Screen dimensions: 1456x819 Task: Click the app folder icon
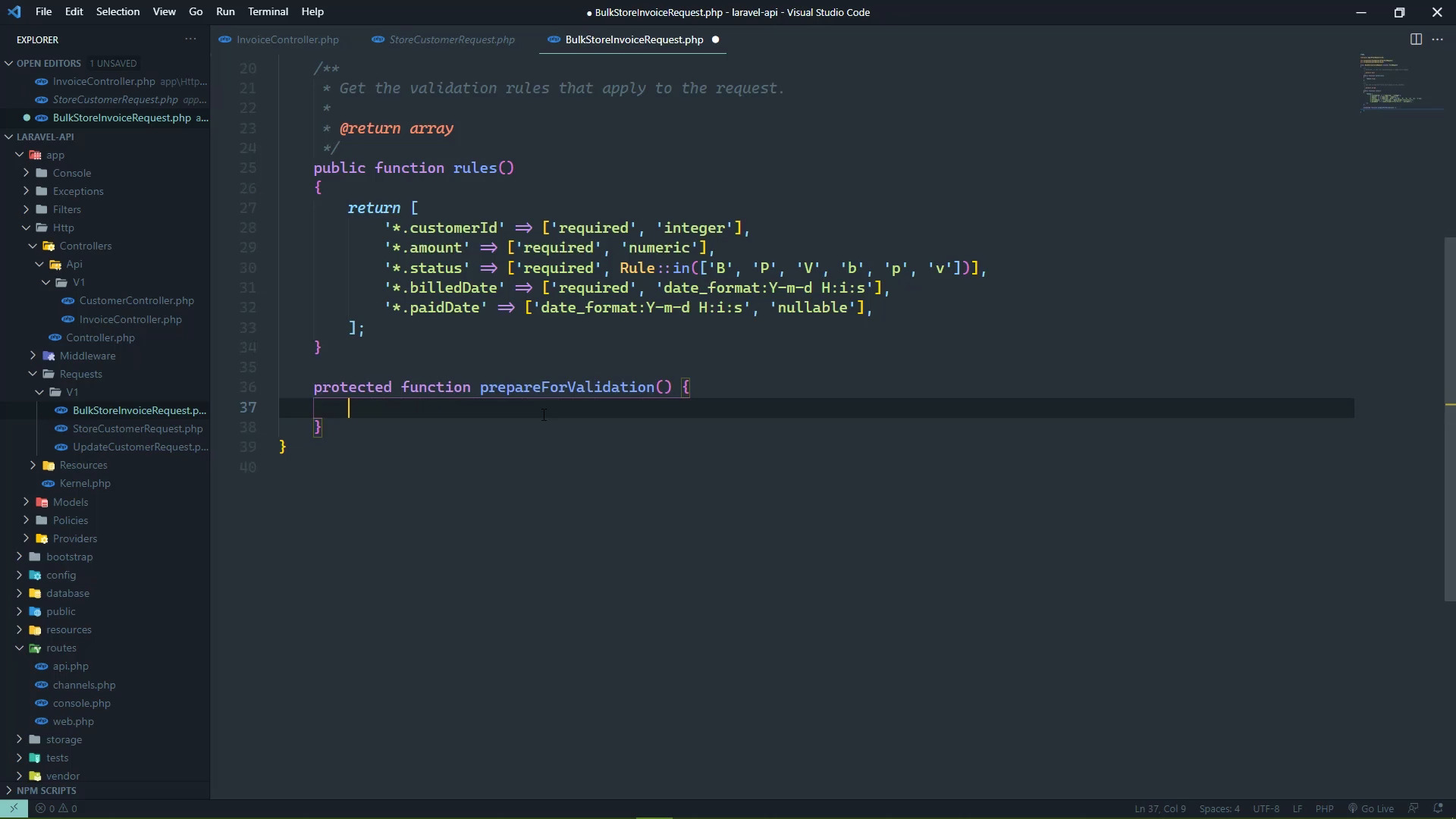(35, 155)
